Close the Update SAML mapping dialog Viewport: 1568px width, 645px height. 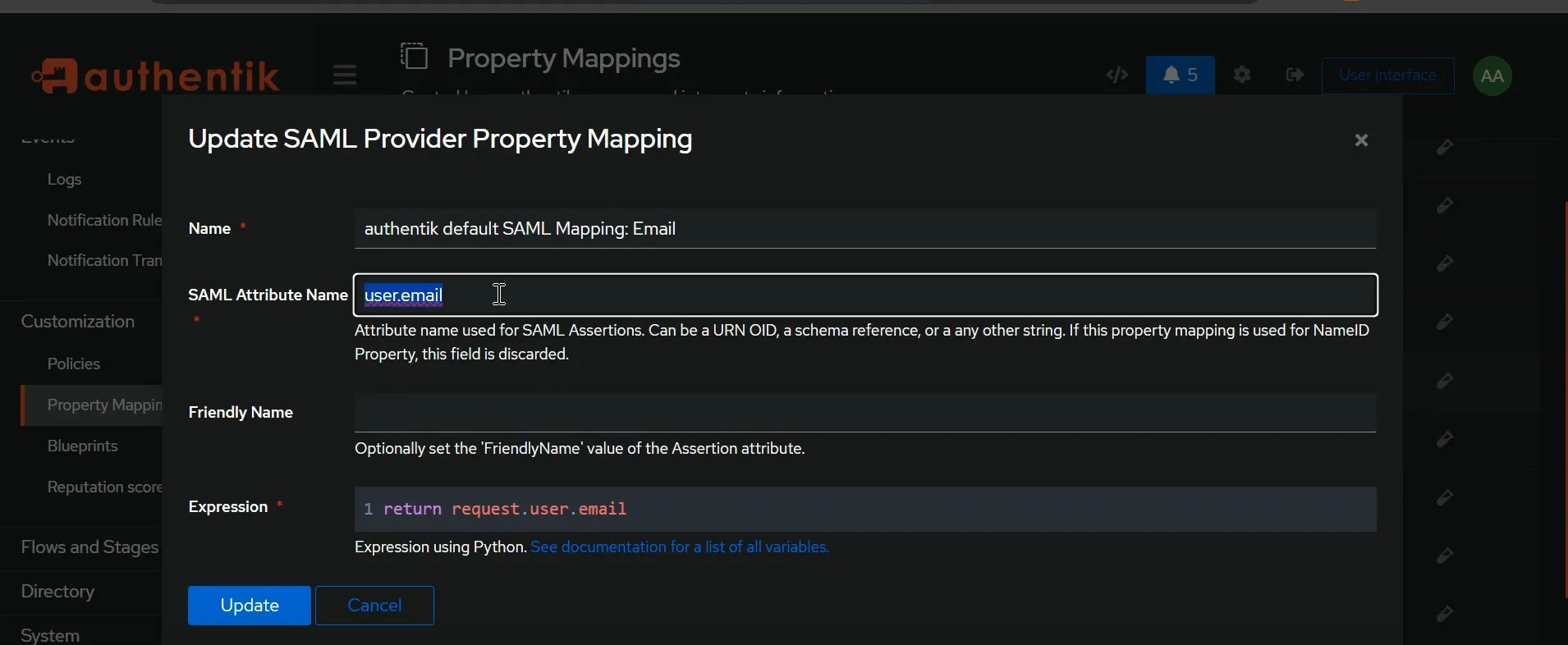1362,141
